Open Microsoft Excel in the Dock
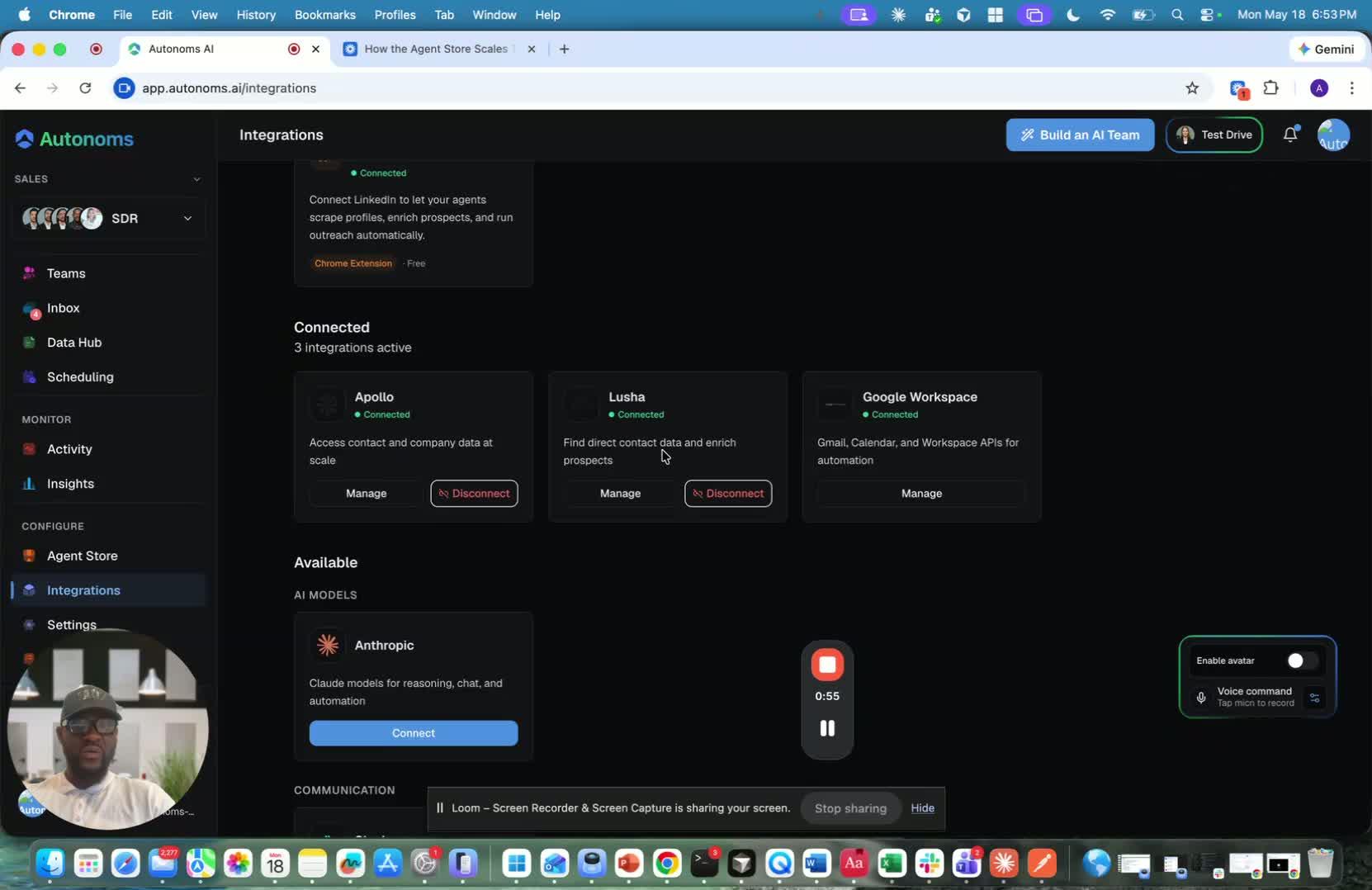Screen dimensions: 1372x890 [x=892, y=864]
